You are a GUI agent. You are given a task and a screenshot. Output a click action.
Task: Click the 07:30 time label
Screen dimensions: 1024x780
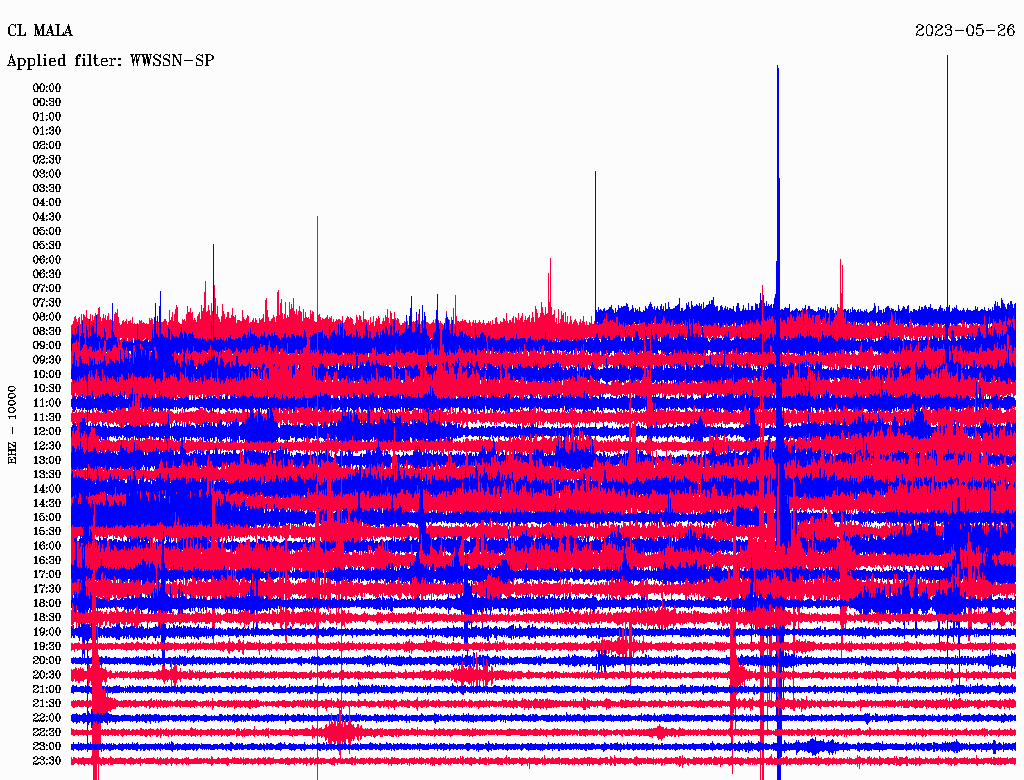[x=47, y=302]
